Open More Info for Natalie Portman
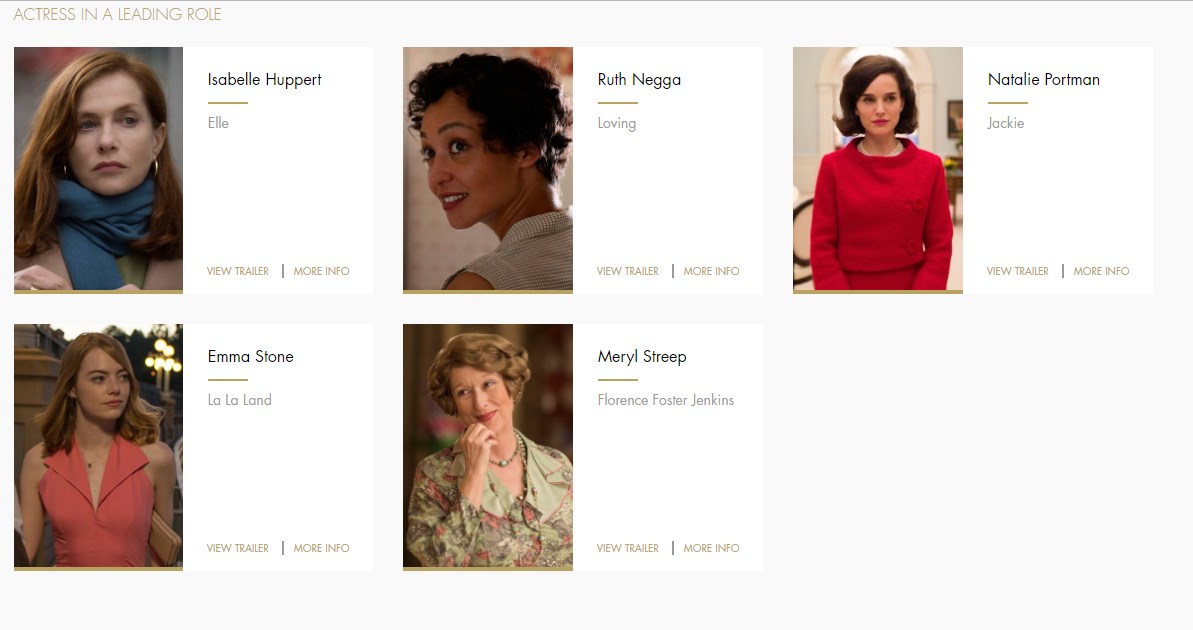 pyautogui.click(x=1101, y=271)
